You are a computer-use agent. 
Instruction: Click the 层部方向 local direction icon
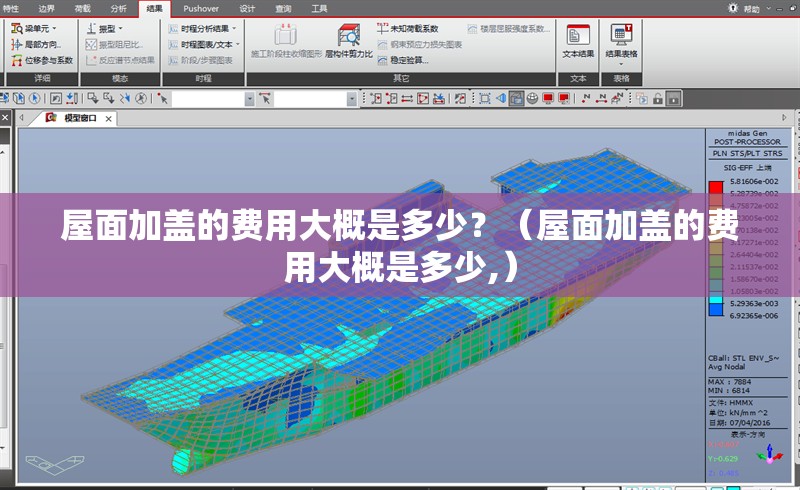pos(16,44)
